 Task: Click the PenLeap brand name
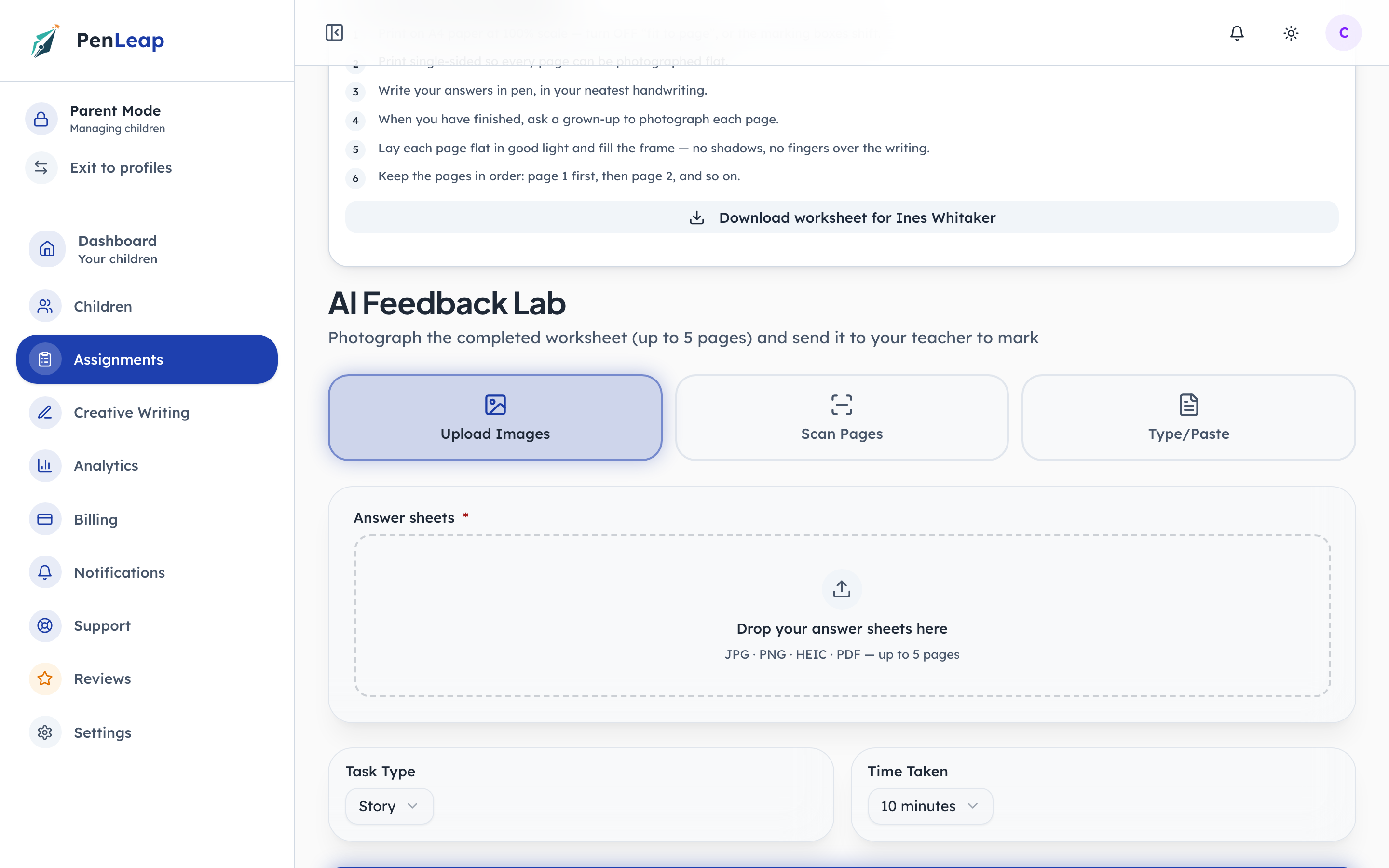(120, 40)
